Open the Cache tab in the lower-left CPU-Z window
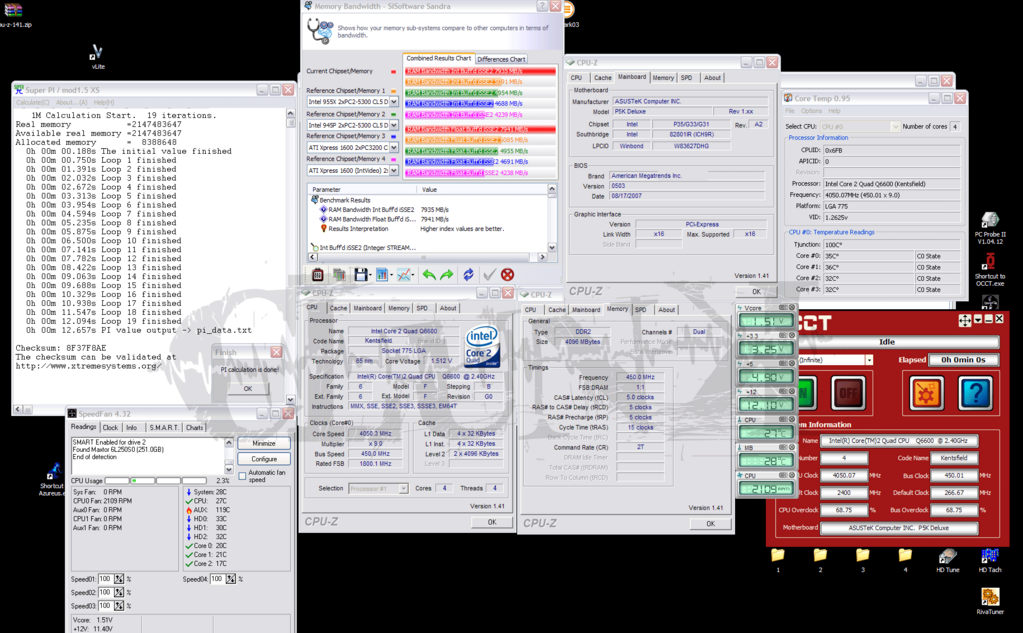 click(x=338, y=308)
